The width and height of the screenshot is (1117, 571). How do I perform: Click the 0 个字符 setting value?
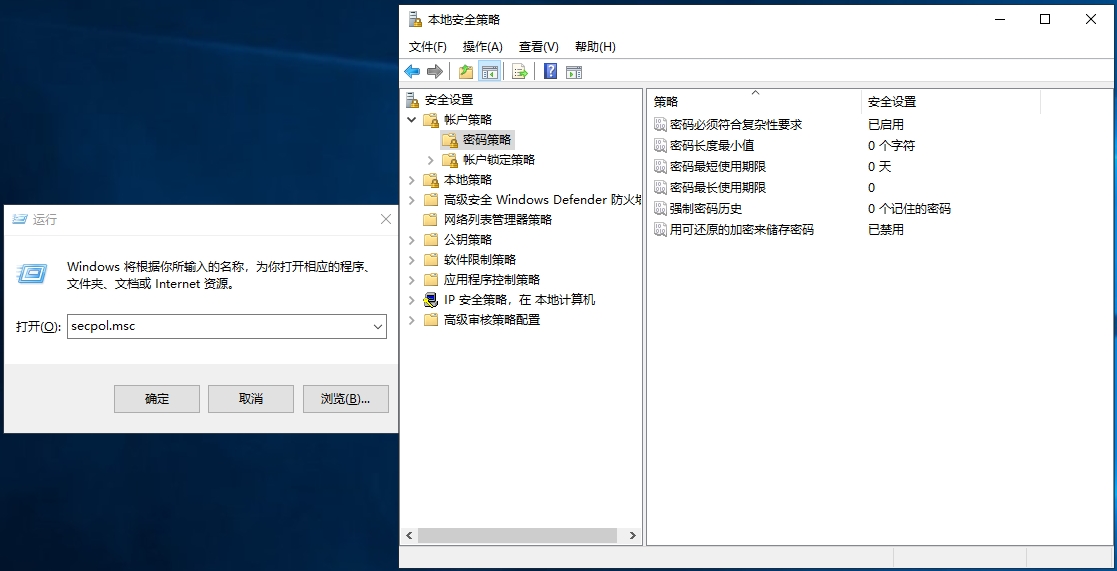click(891, 146)
